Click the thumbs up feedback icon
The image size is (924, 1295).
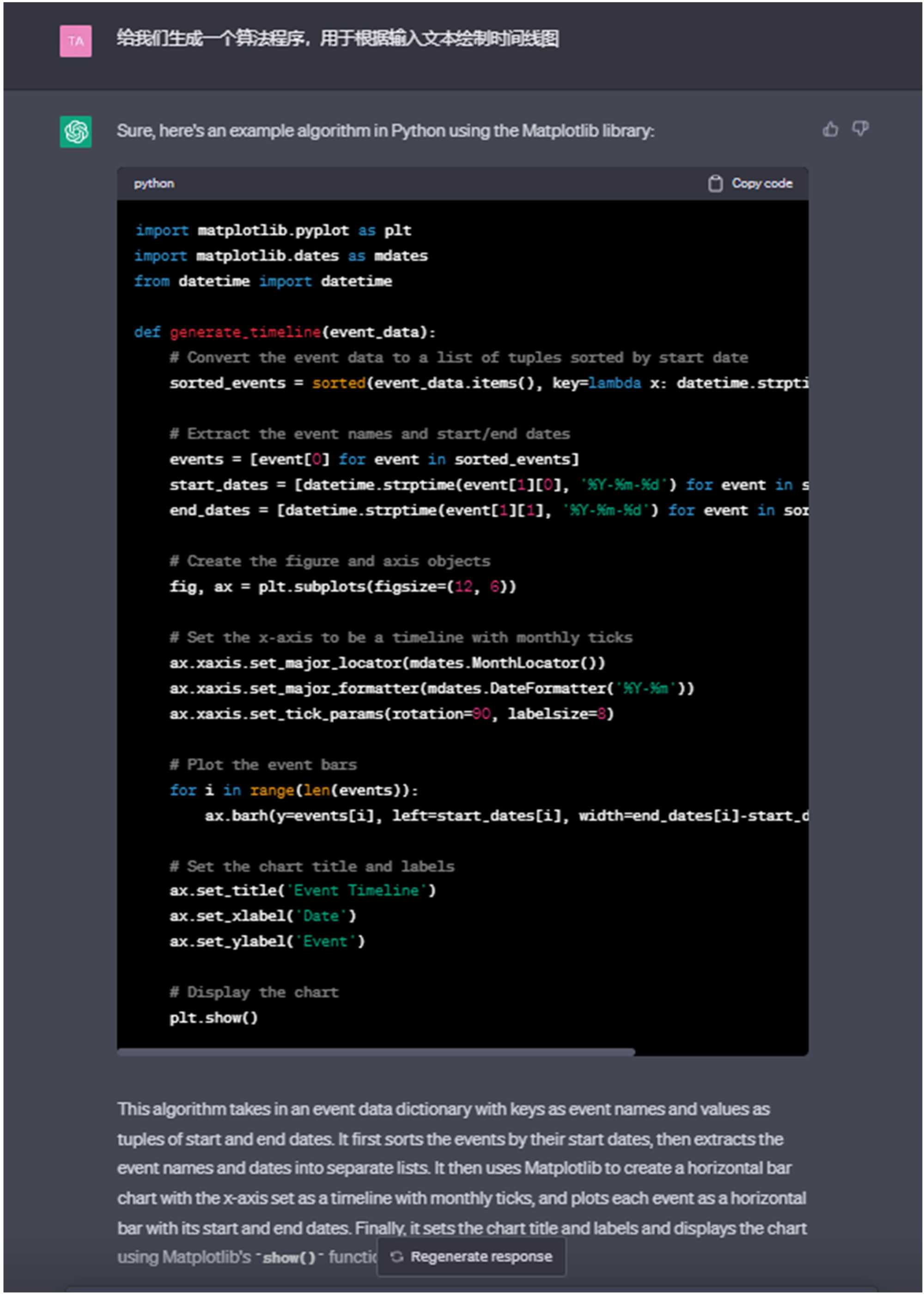[x=830, y=130]
